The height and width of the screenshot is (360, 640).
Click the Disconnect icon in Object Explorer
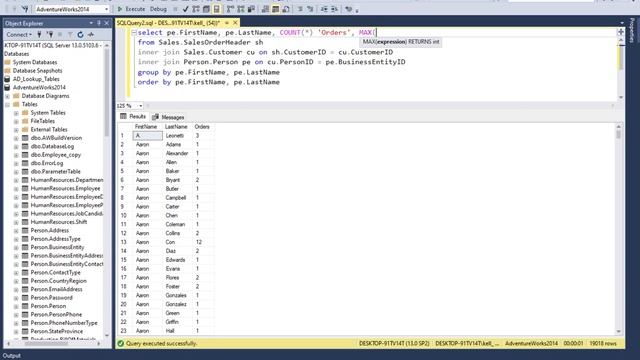[50, 35]
